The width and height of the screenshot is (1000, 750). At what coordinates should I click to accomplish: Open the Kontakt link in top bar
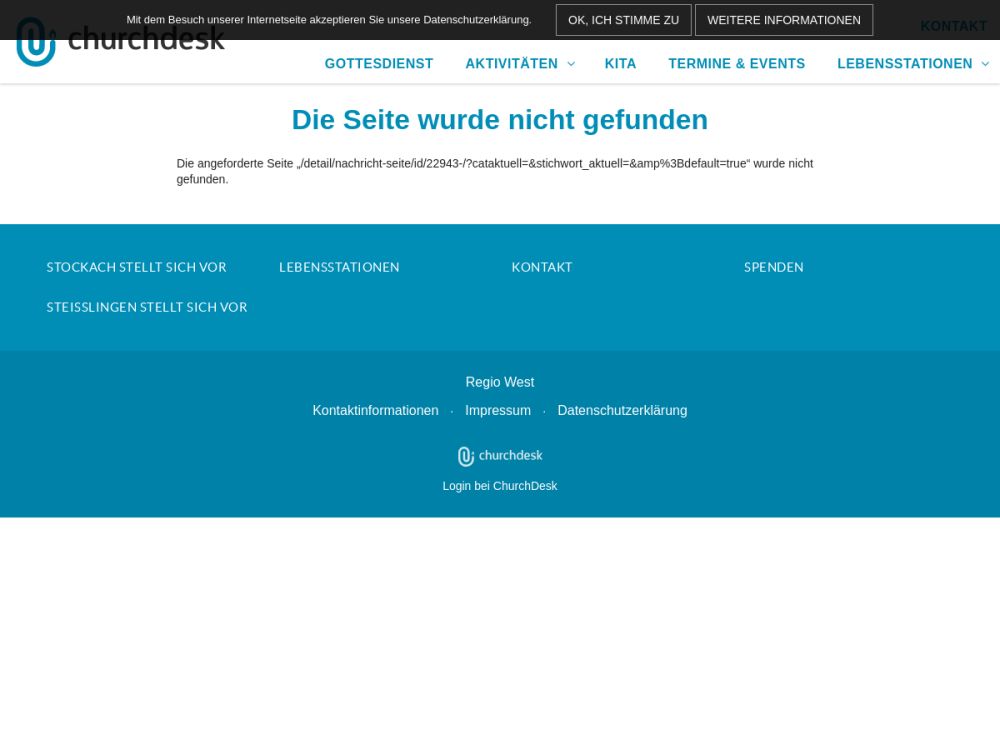point(953,26)
